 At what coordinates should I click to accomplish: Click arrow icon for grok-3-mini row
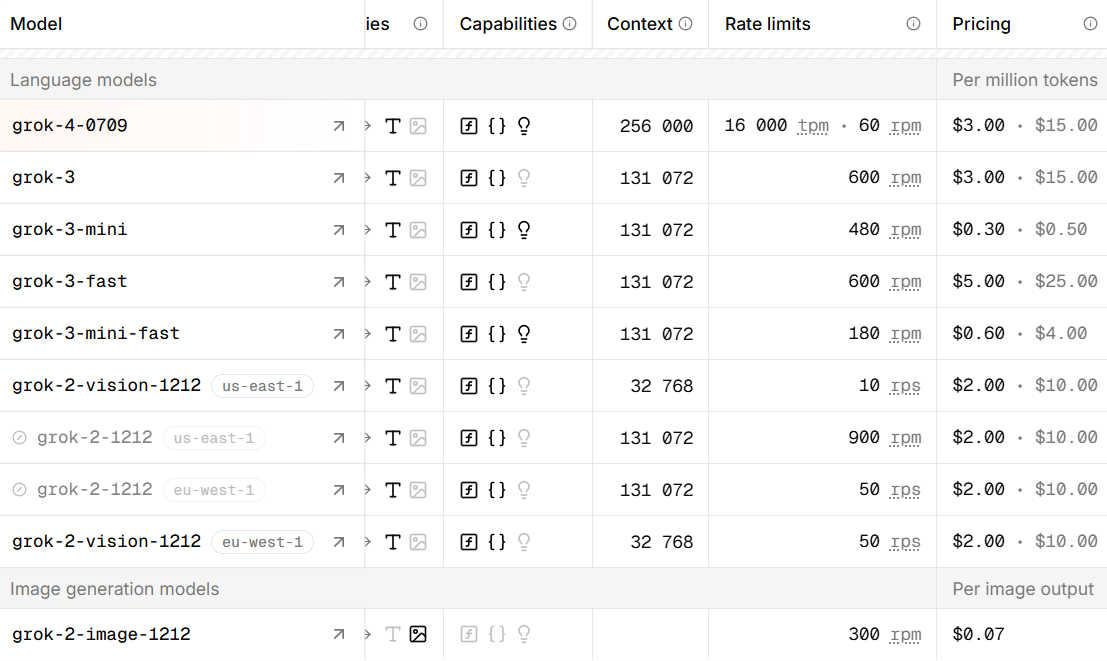(339, 230)
